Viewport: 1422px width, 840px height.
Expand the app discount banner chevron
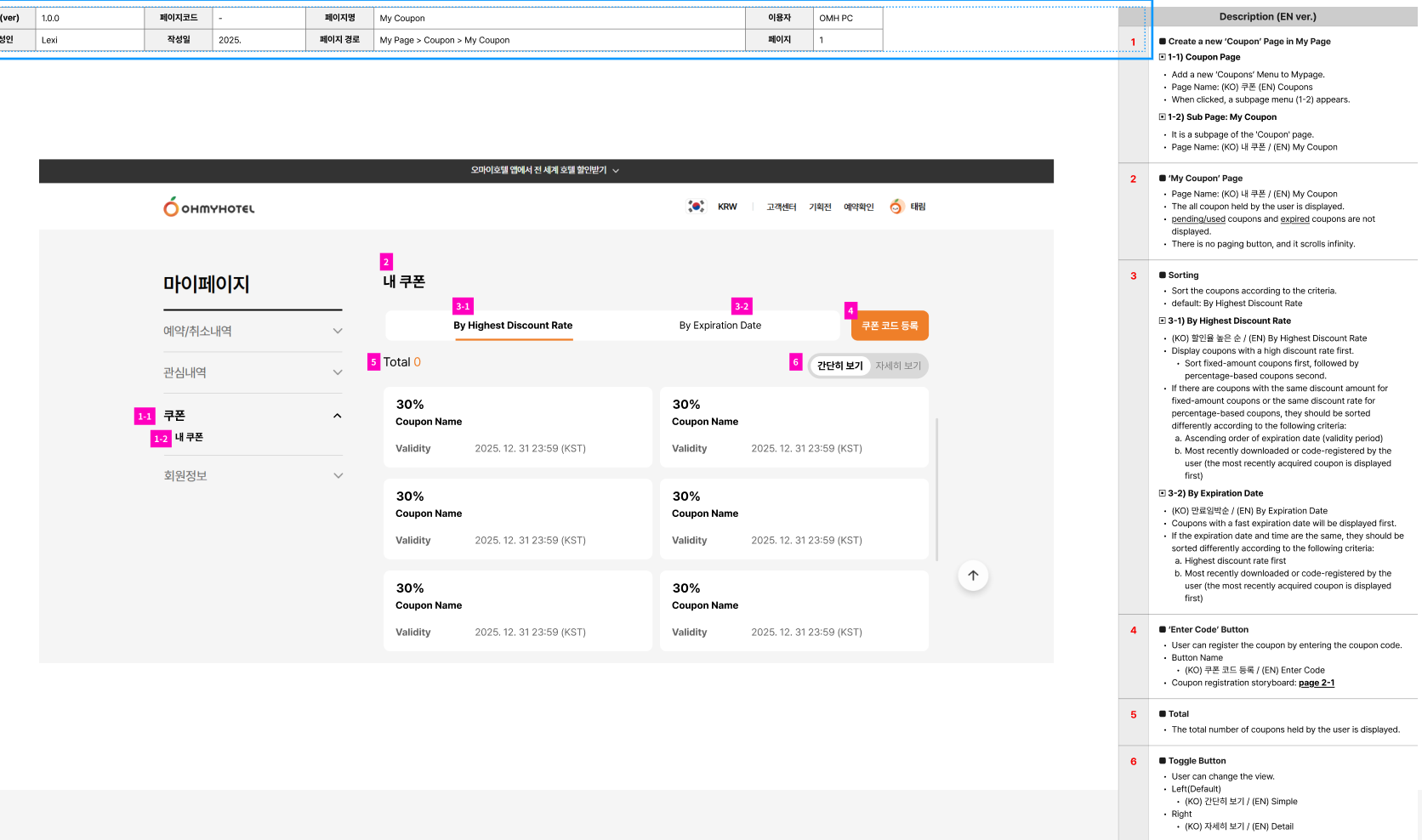[x=616, y=171]
